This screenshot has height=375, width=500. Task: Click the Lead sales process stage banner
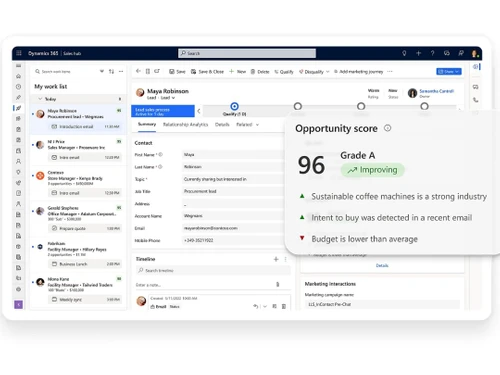[163, 111]
